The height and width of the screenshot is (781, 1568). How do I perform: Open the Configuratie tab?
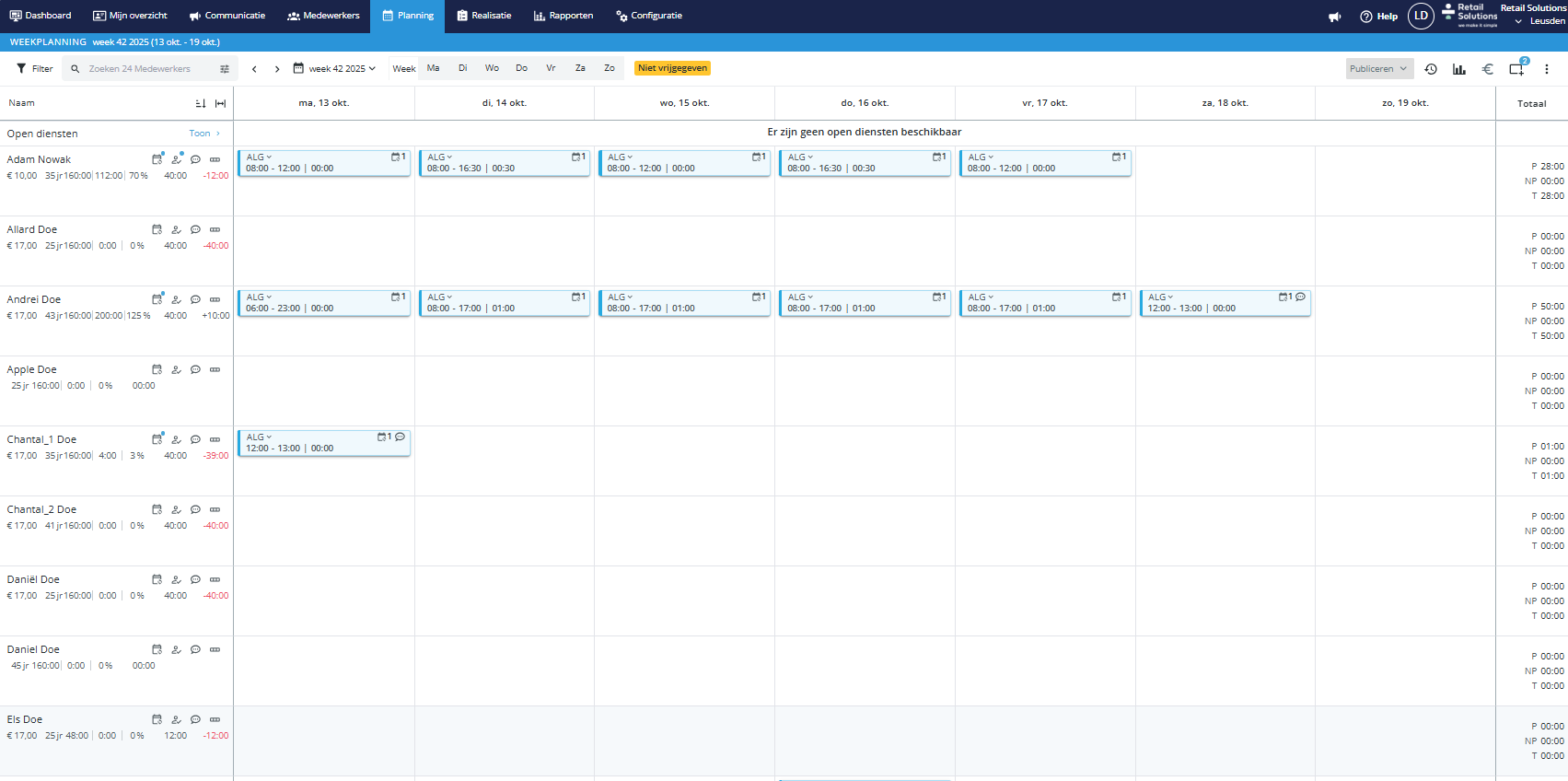click(x=650, y=16)
